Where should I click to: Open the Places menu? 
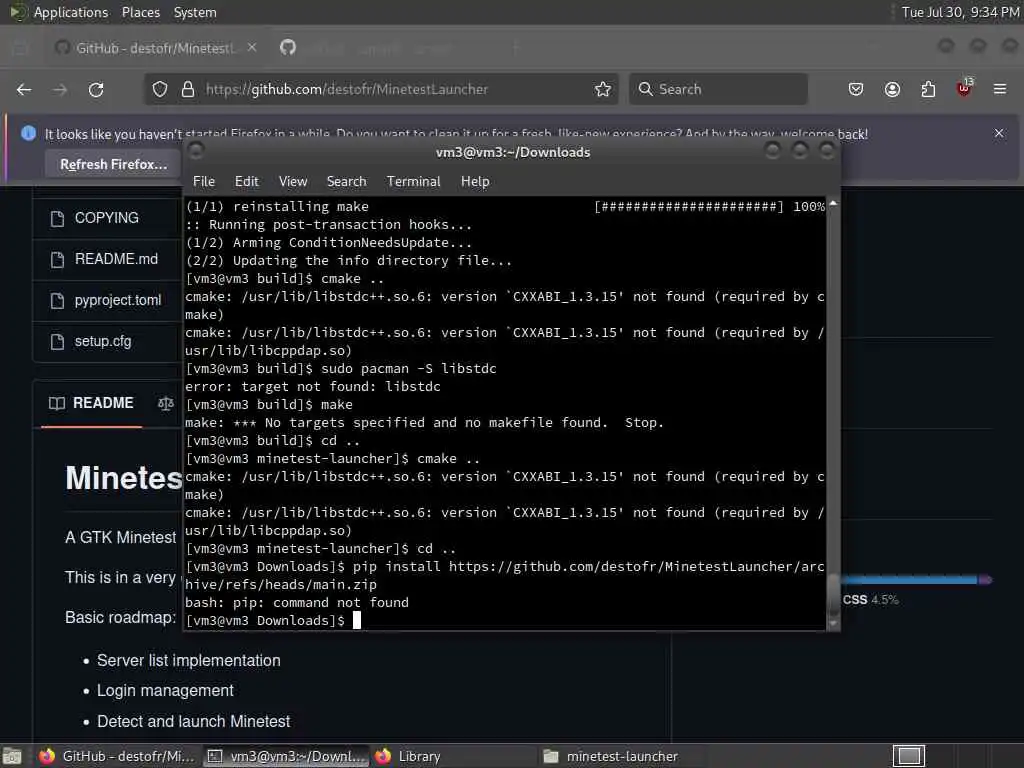[x=140, y=12]
